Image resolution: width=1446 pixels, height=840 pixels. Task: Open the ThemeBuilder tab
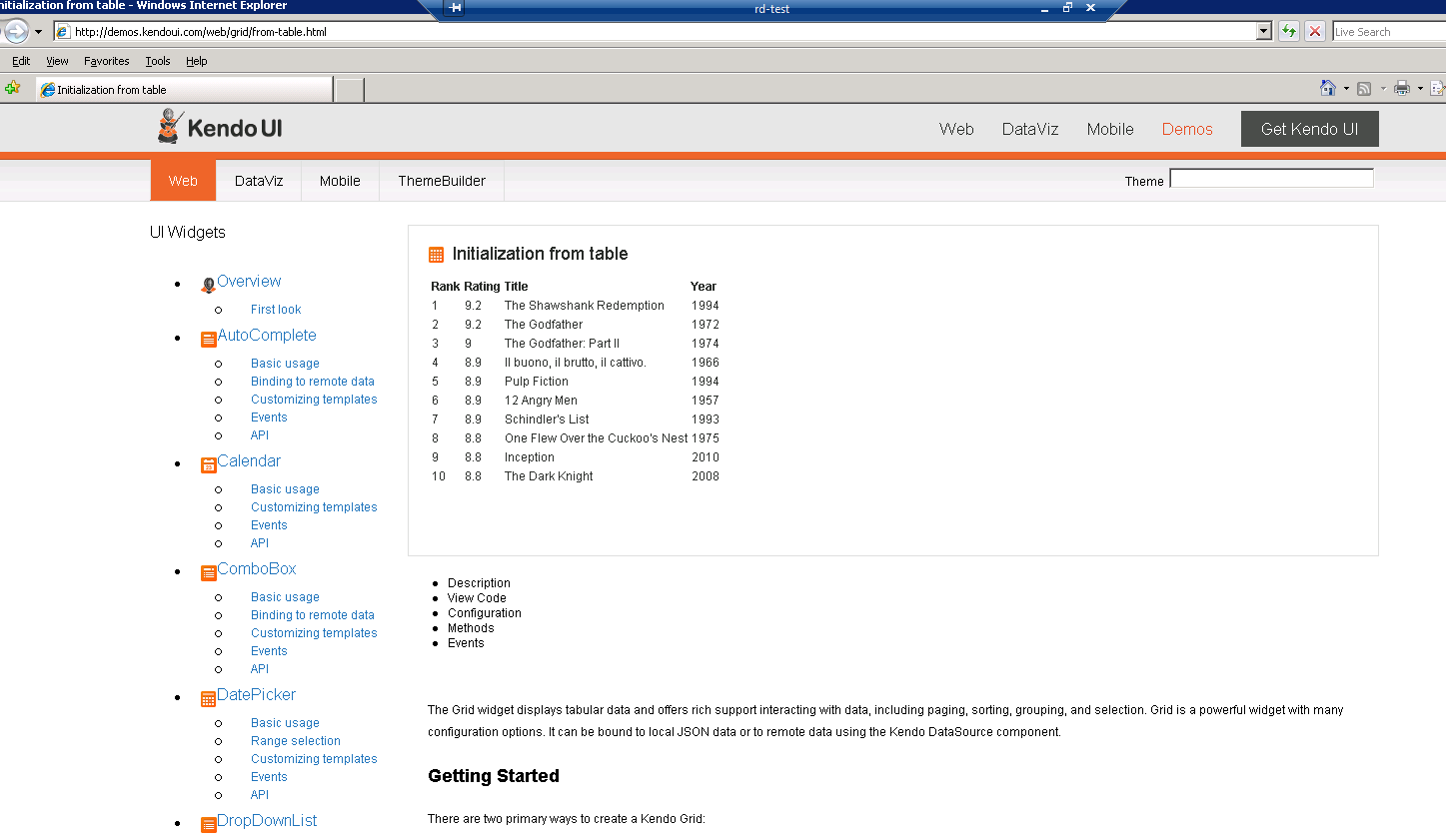tap(442, 181)
